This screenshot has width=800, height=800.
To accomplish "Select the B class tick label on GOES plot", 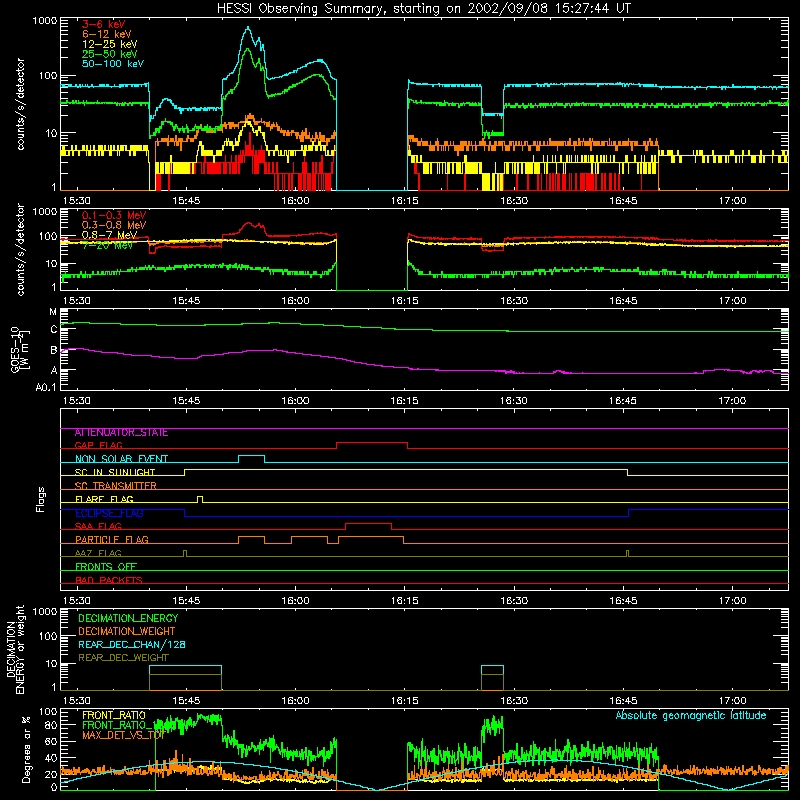I will 54,351.
